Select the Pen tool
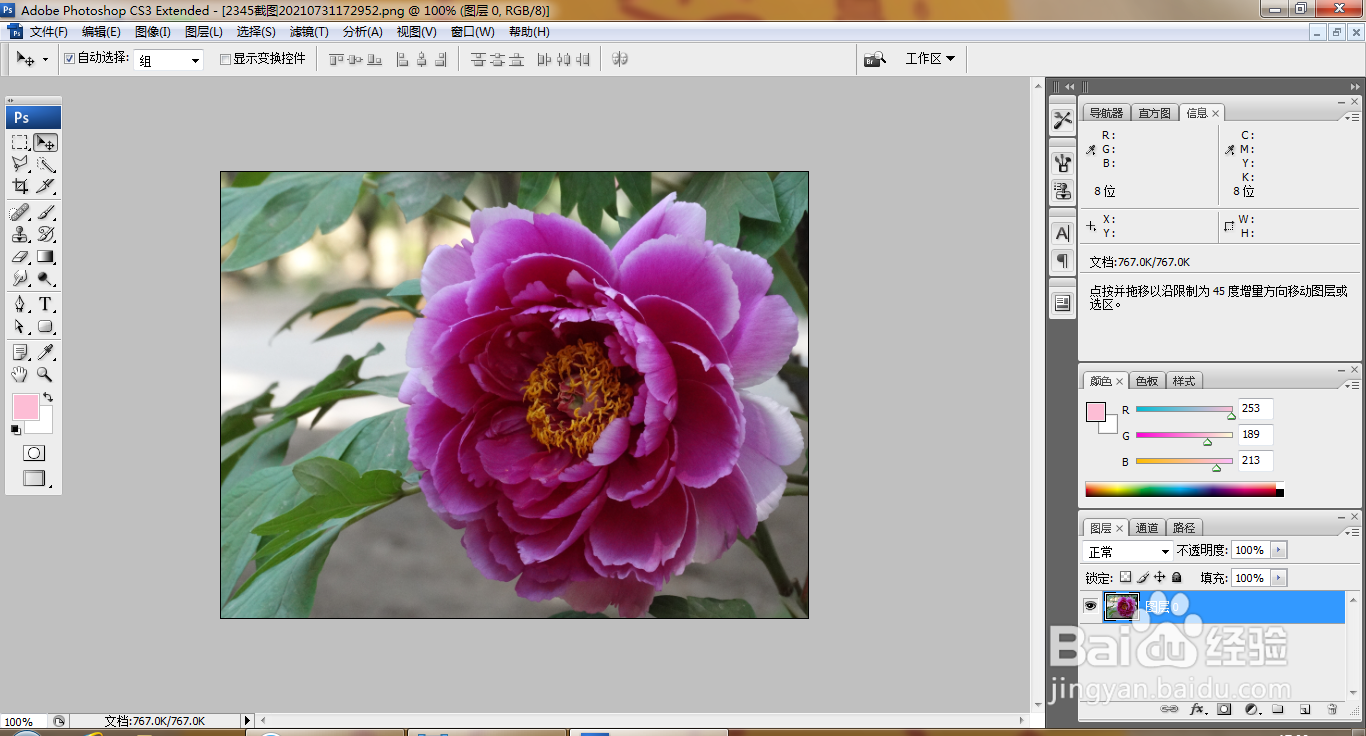 tap(20, 305)
